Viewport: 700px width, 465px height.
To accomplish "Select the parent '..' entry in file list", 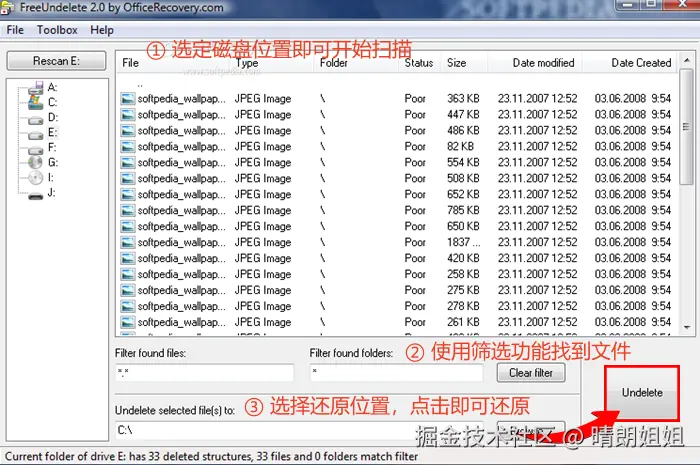I will 140,85.
